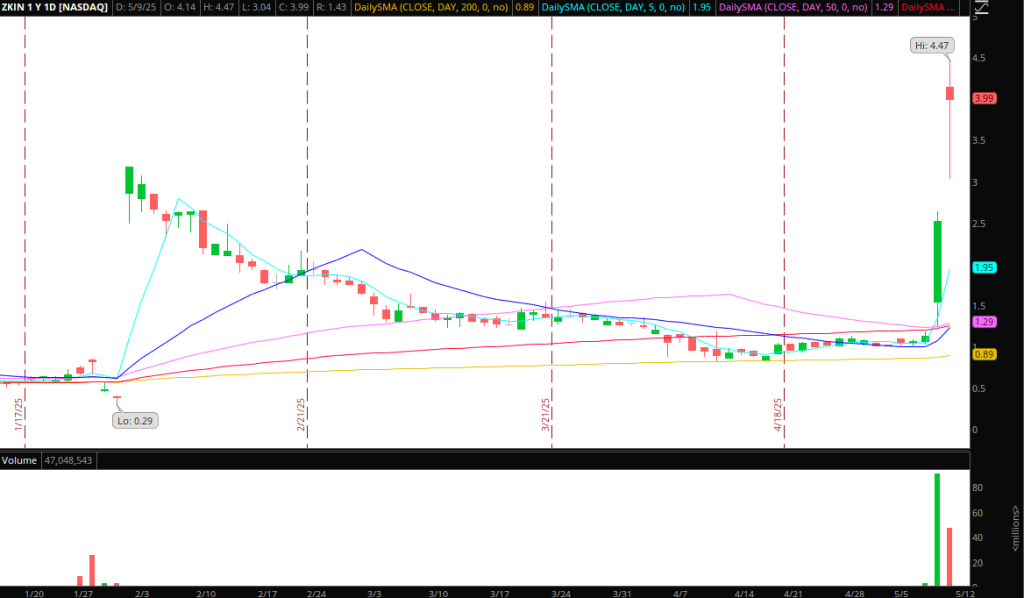The height and width of the screenshot is (598, 1024).
Task: Click the 80 volume axis label
Action: click(978, 488)
